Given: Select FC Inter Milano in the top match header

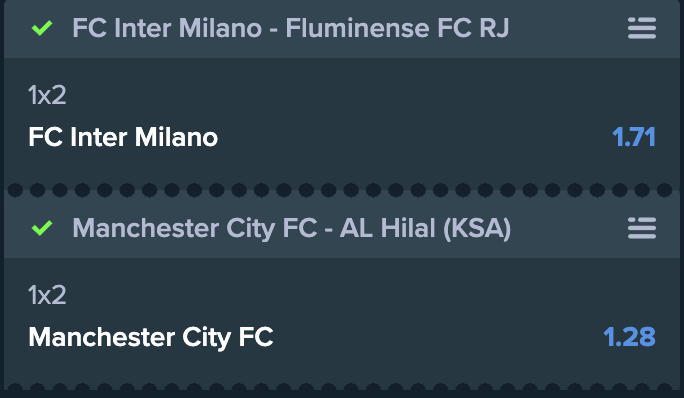Looking at the screenshot, I should point(167,28).
